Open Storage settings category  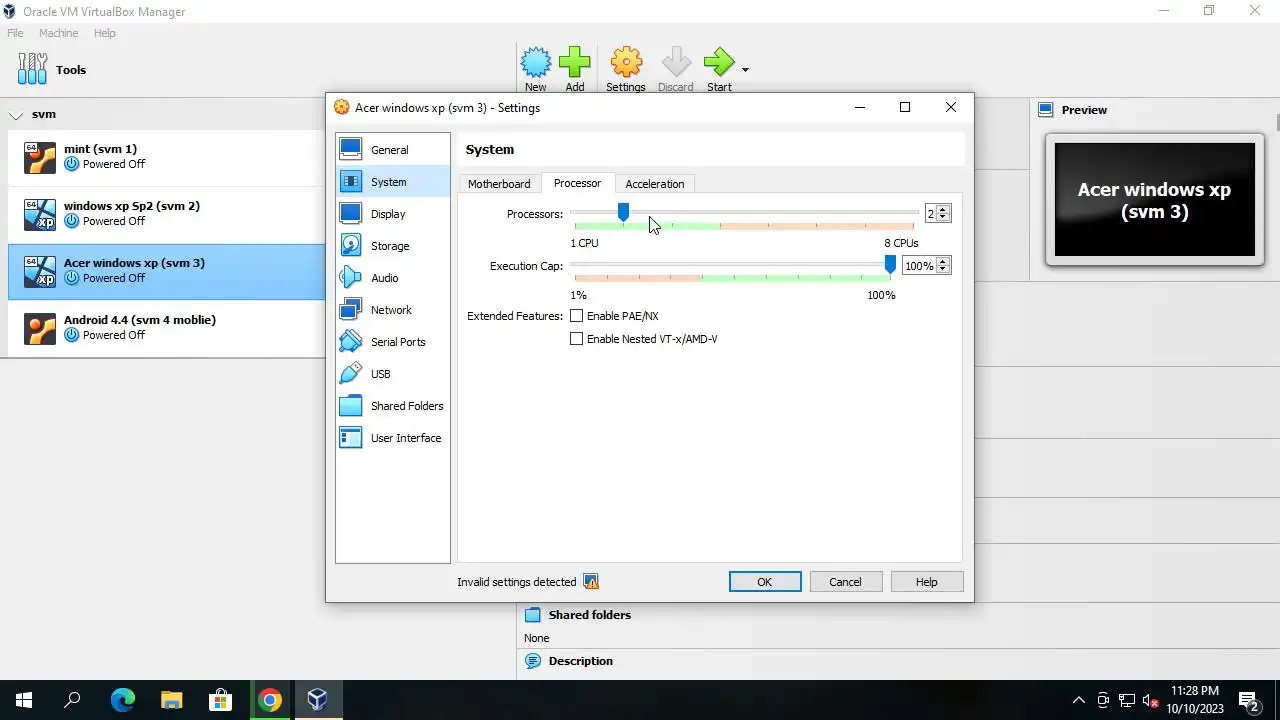click(392, 246)
